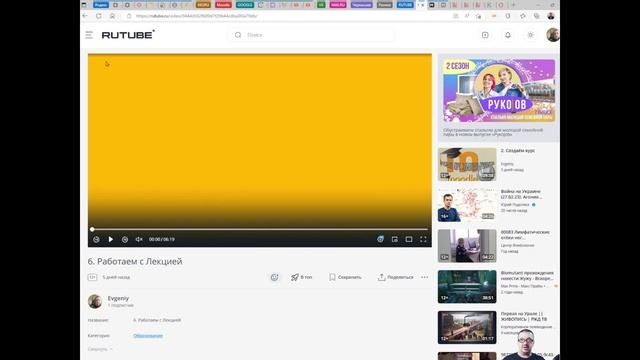Open the '00083 Лимфатические' video title
Viewport: 640px width, 360px height.
525,235
